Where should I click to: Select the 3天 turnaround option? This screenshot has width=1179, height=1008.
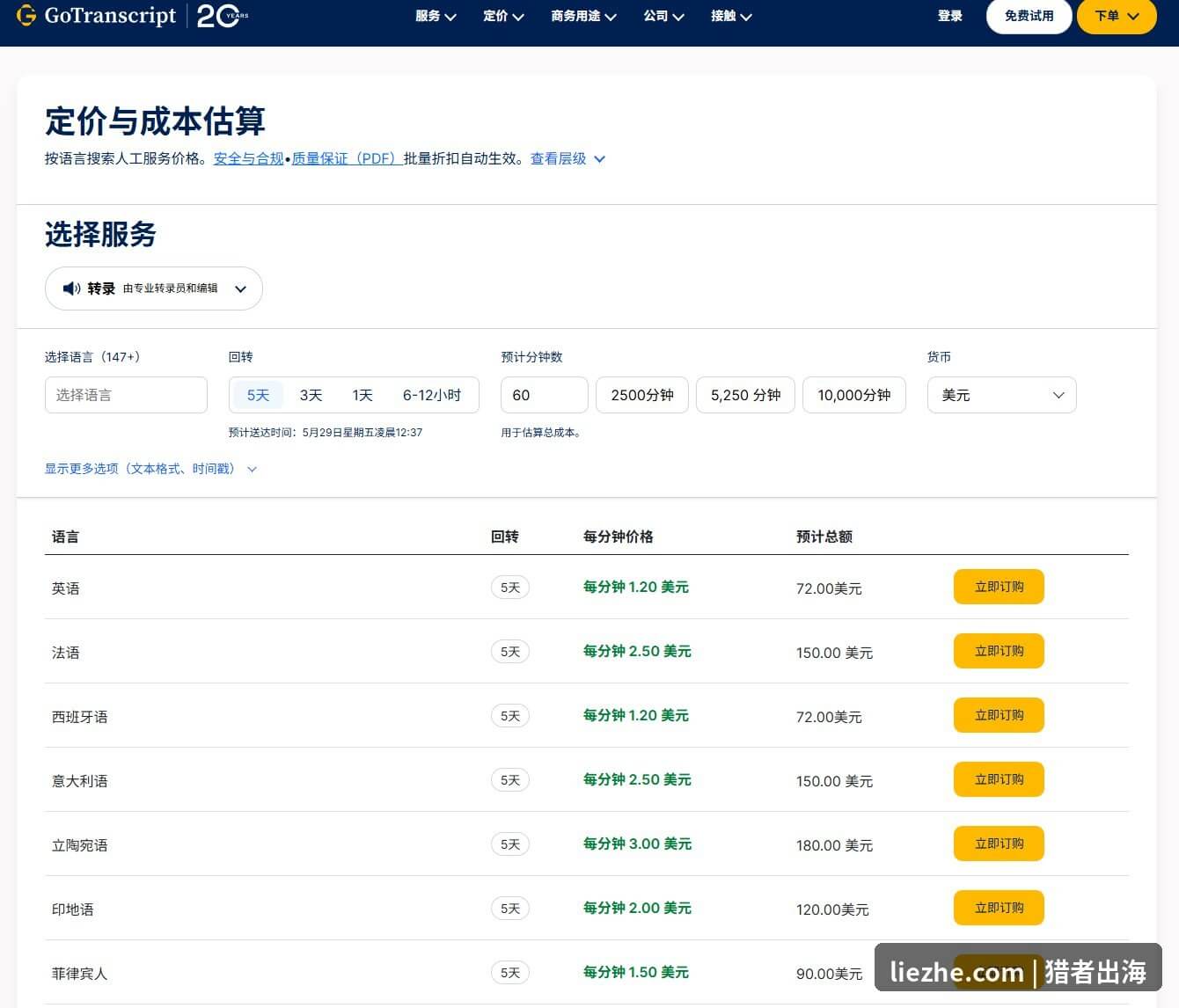[x=311, y=395]
